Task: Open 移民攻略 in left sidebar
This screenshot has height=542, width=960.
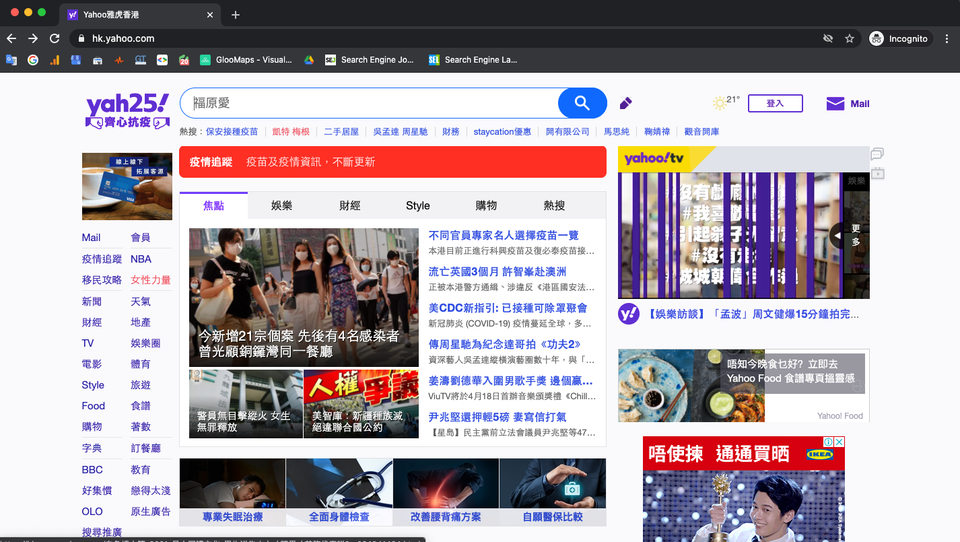Action: (x=102, y=280)
